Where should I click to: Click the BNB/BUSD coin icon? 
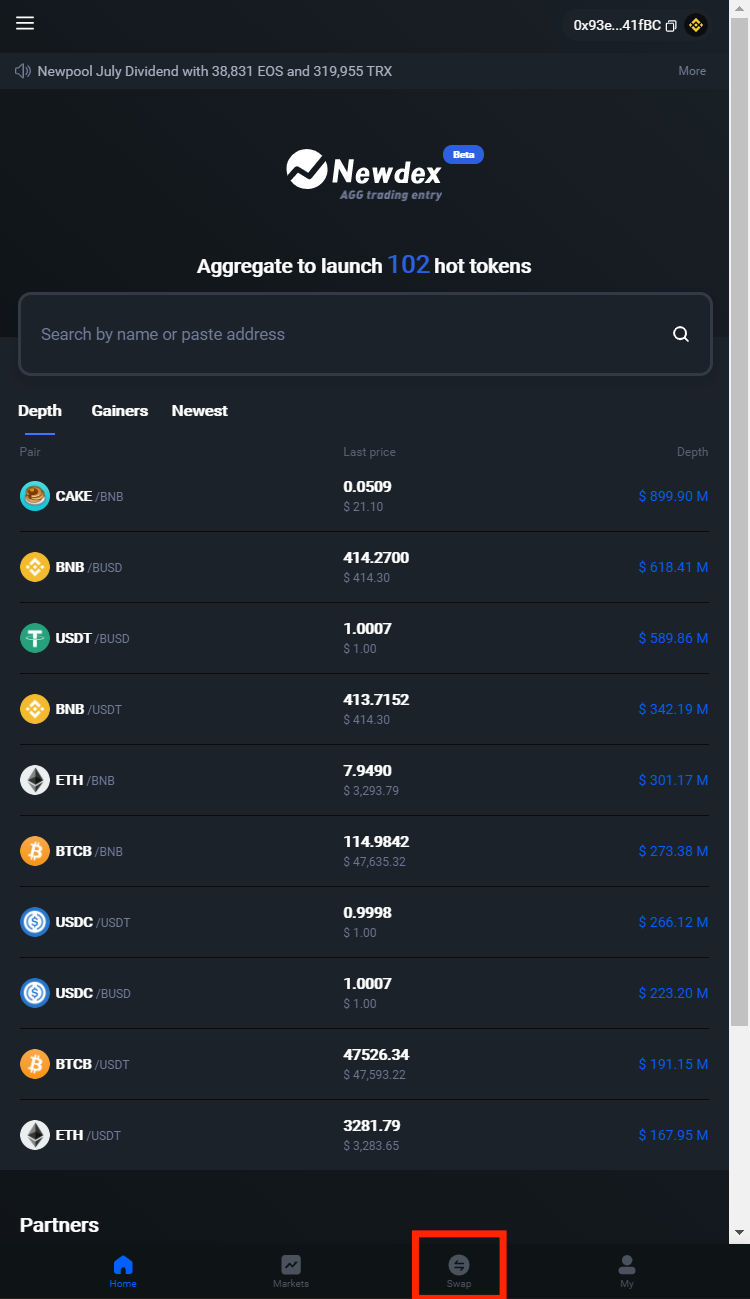[x=35, y=567]
